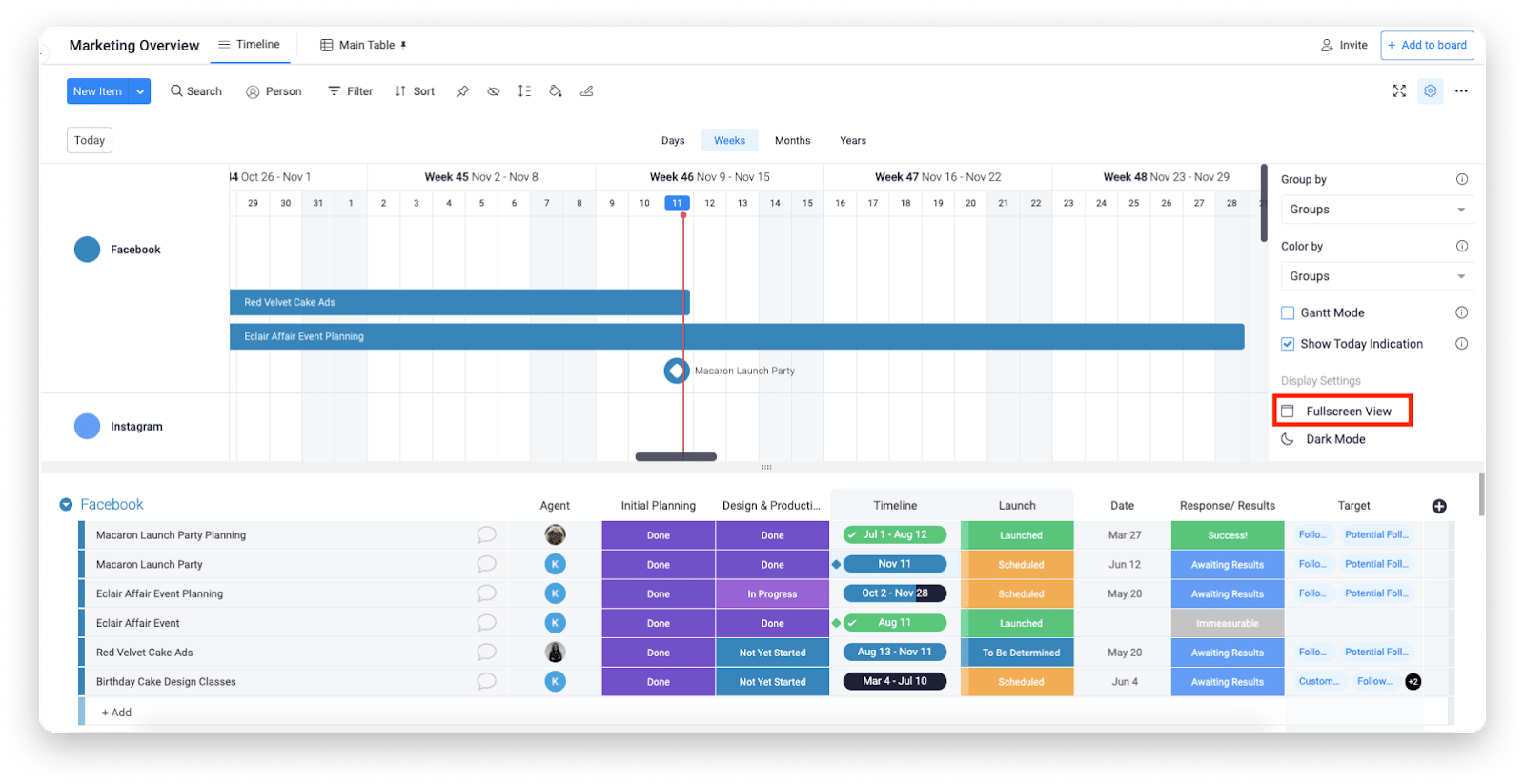Open New Item dropdown arrow
This screenshot has height=784, width=1525.
click(140, 91)
